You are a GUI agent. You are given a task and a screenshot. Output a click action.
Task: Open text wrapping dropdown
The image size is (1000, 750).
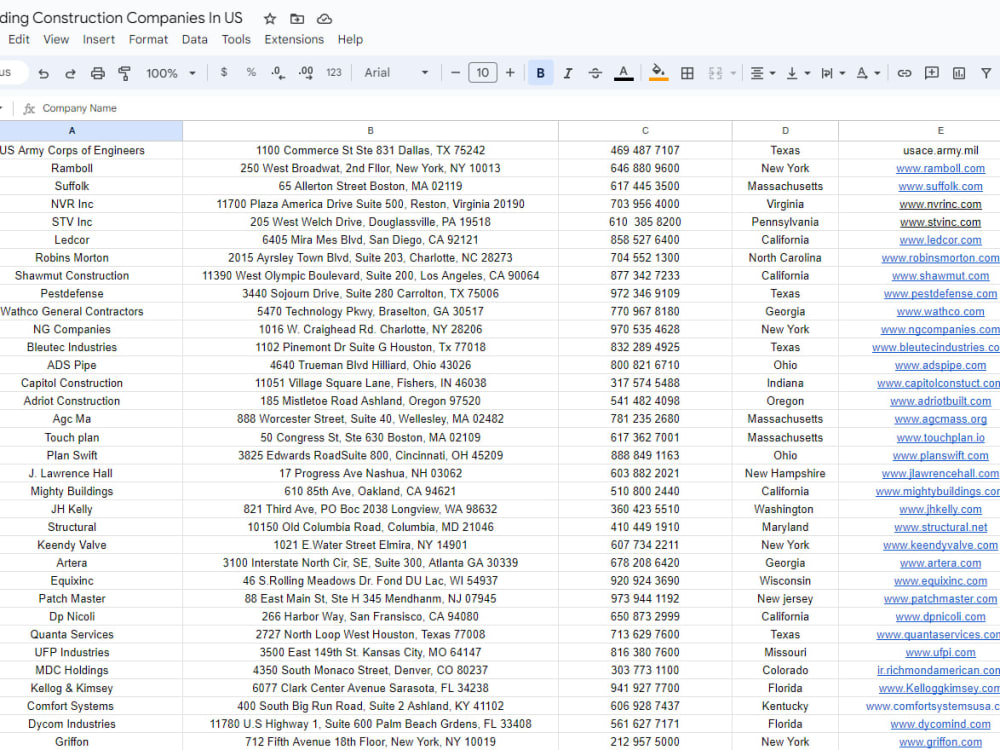coord(833,73)
